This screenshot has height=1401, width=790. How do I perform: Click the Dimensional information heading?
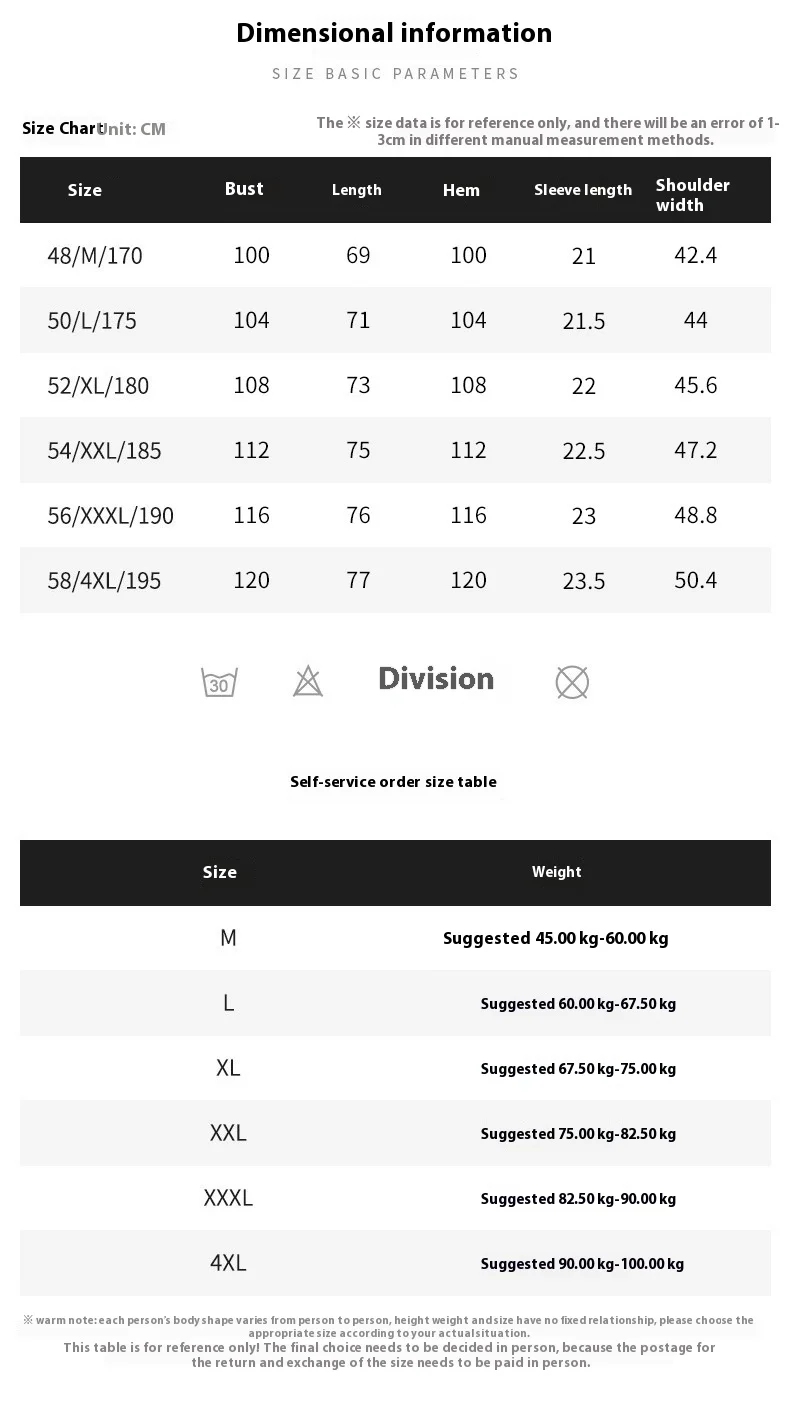[394, 33]
